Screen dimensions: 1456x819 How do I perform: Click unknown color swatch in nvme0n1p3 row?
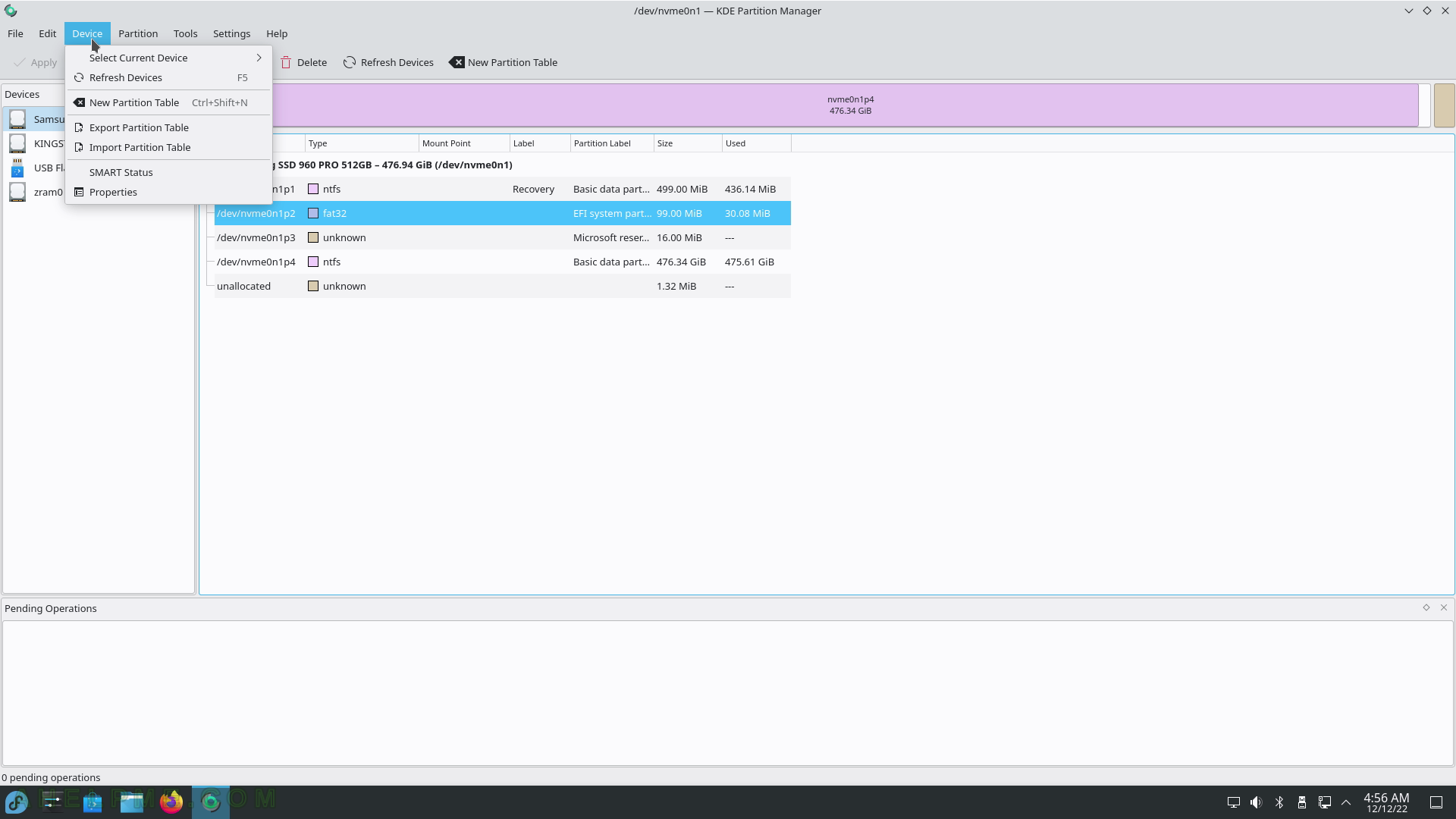[x=313, y=237]
